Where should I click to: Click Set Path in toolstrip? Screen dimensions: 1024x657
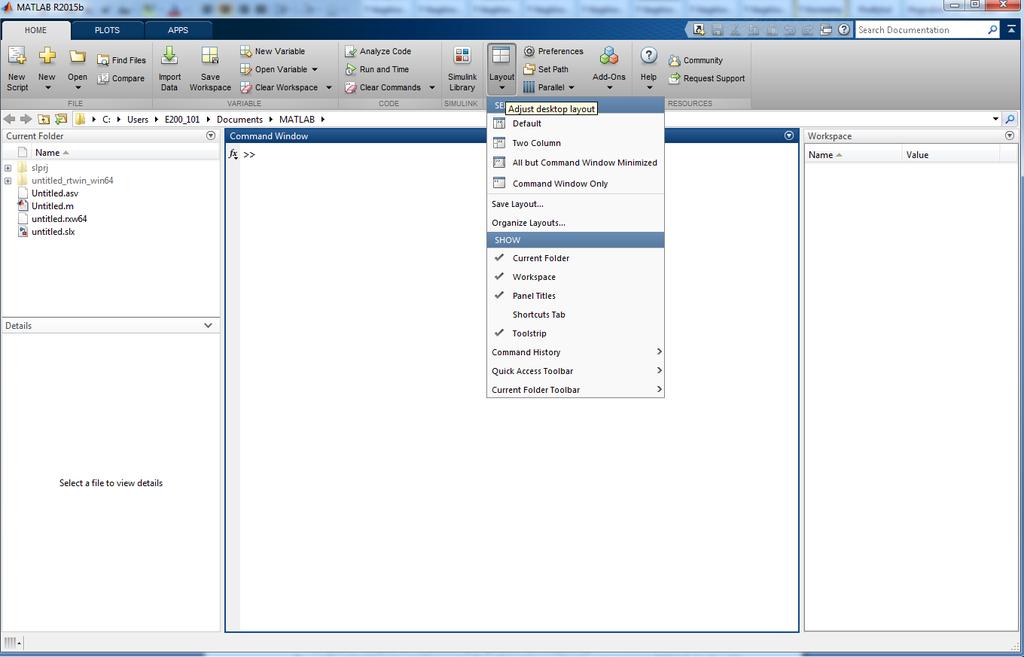[x=546, y=69]
